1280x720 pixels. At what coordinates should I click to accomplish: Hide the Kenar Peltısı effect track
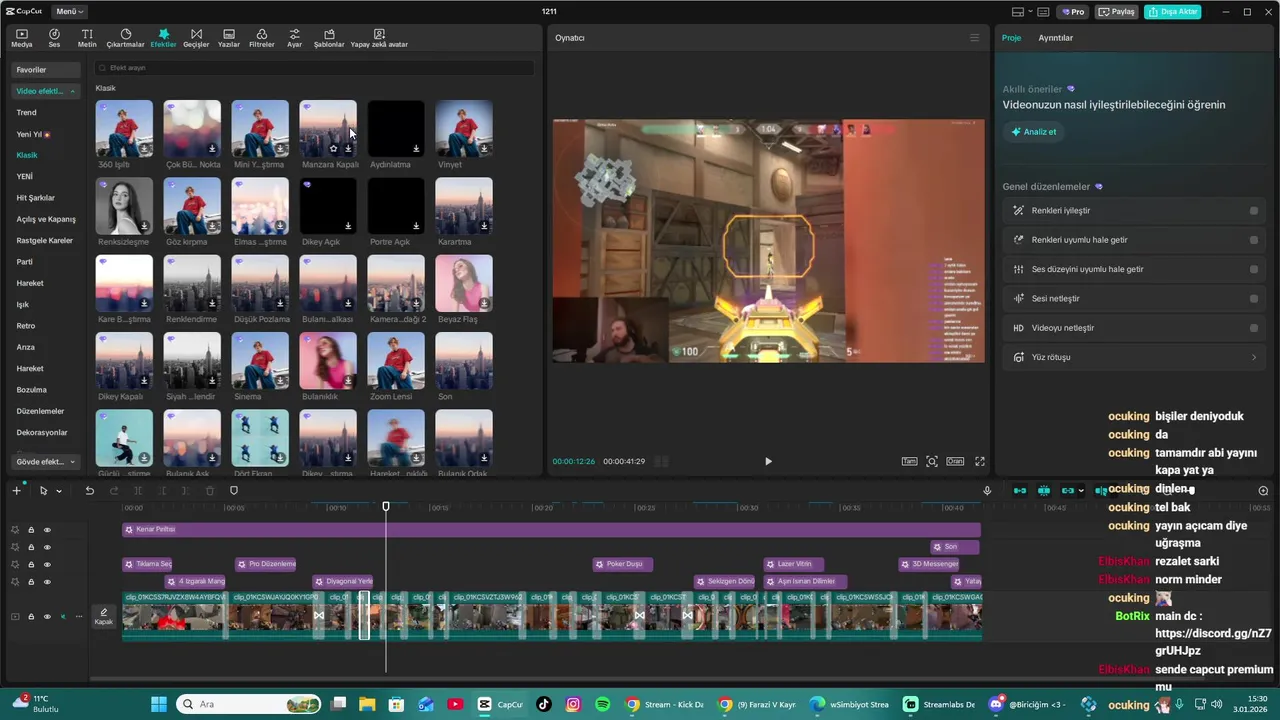47,530
